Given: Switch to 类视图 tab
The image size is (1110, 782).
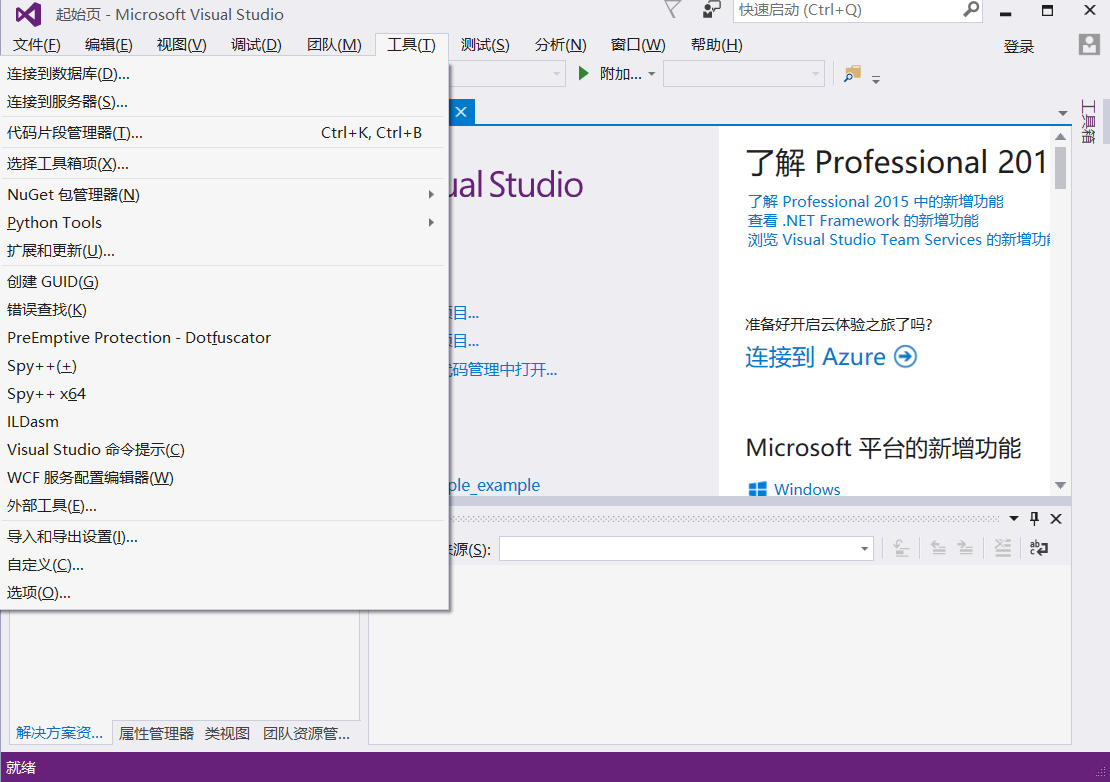Looking at the screenshot, I should click(x=227, y=733).
